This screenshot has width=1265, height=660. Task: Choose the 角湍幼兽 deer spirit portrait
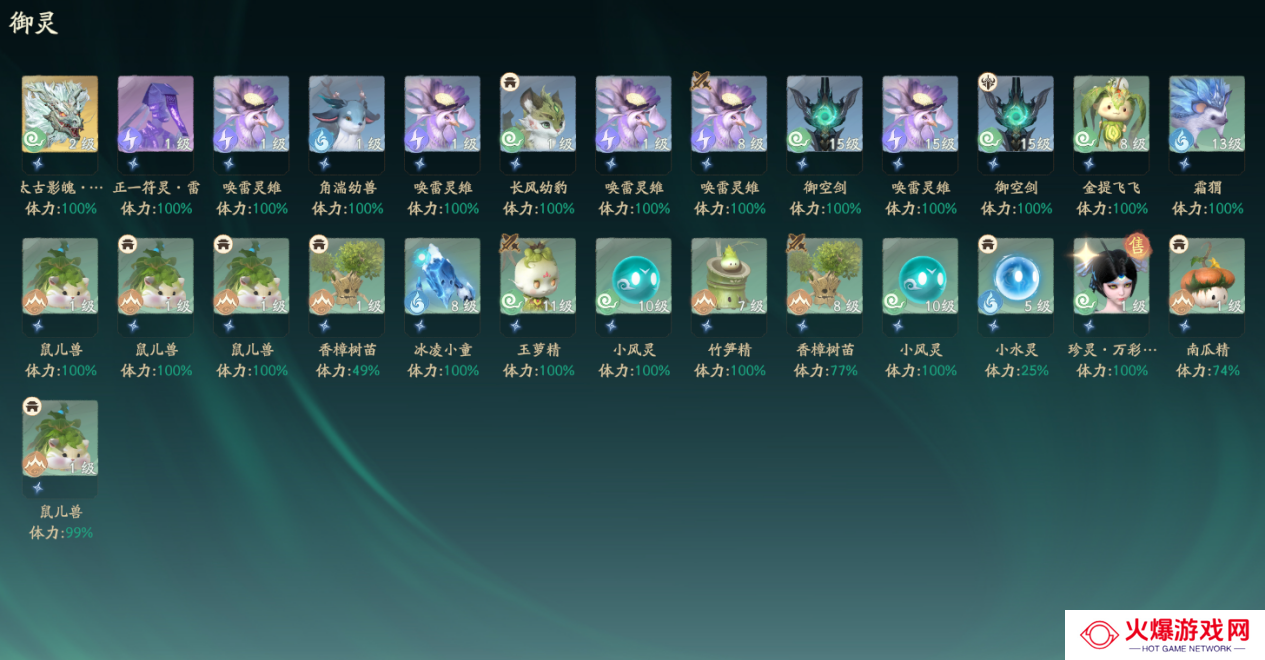[x=347, y=114]
